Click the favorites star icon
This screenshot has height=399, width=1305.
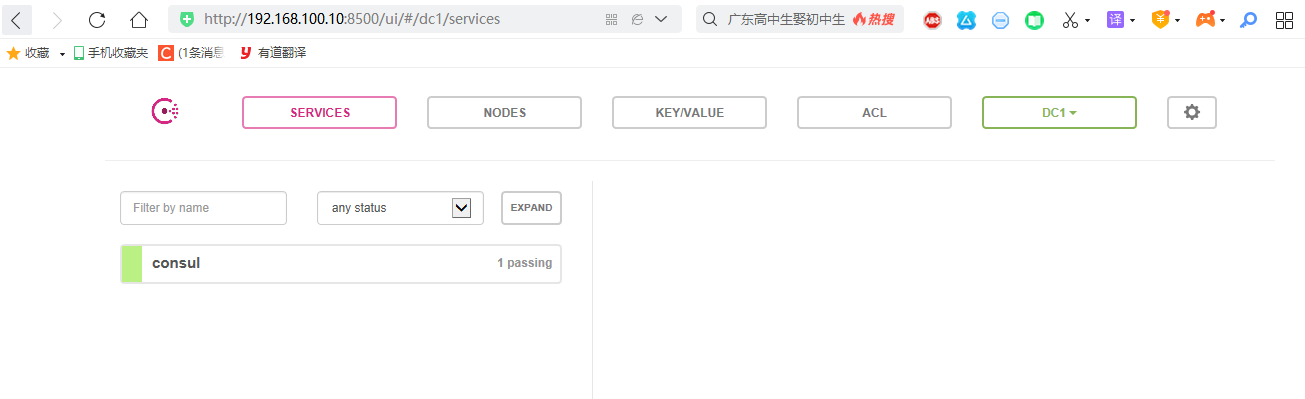click(13, 53)
